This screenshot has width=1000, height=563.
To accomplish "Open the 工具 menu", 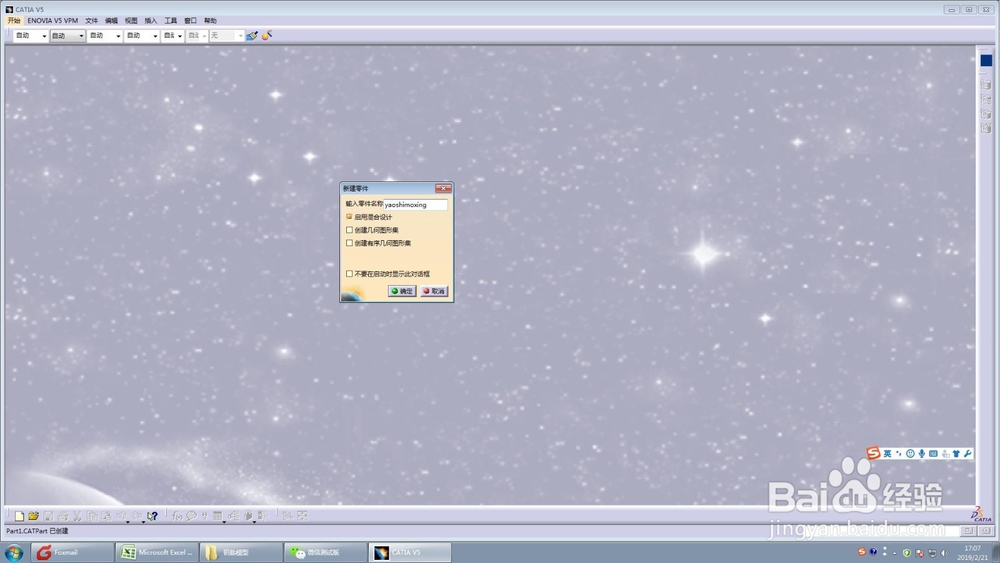I will [x=171, y=20].
